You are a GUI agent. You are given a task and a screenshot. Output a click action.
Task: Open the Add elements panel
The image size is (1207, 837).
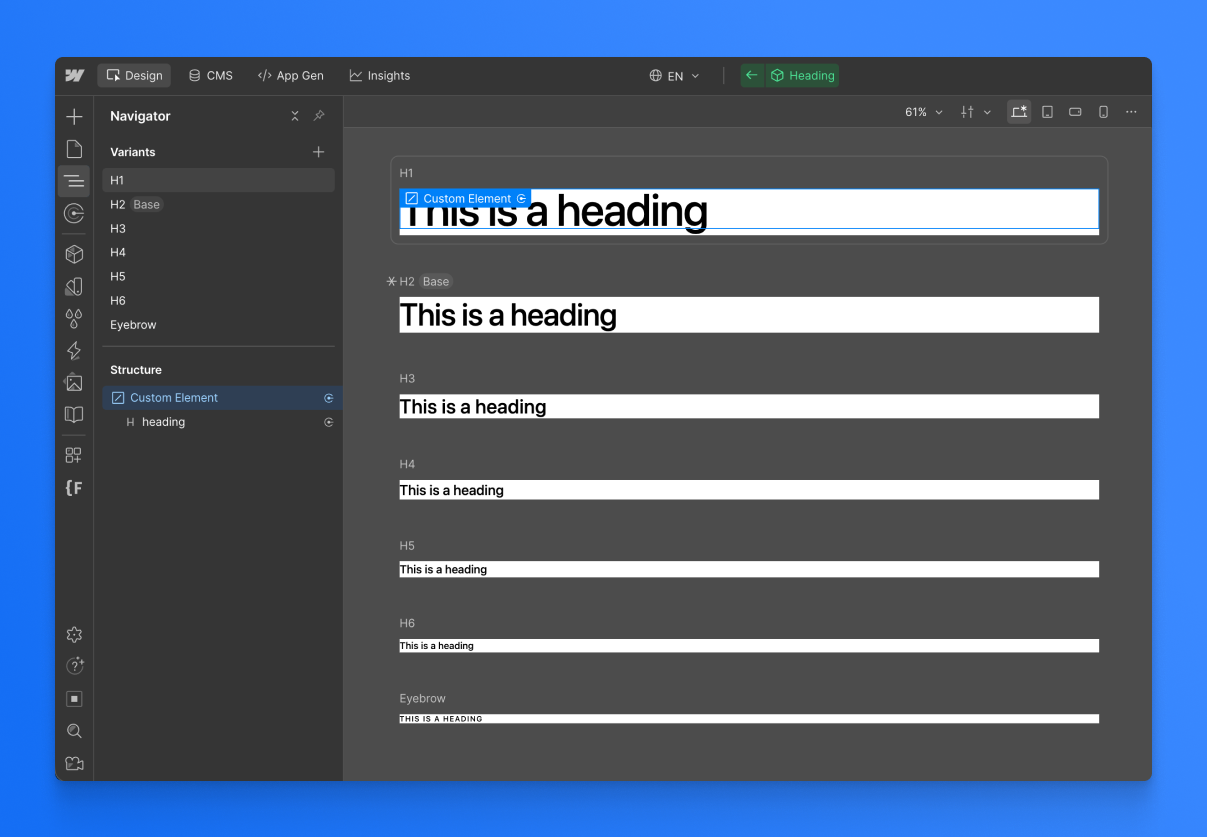tap(74, 117)
